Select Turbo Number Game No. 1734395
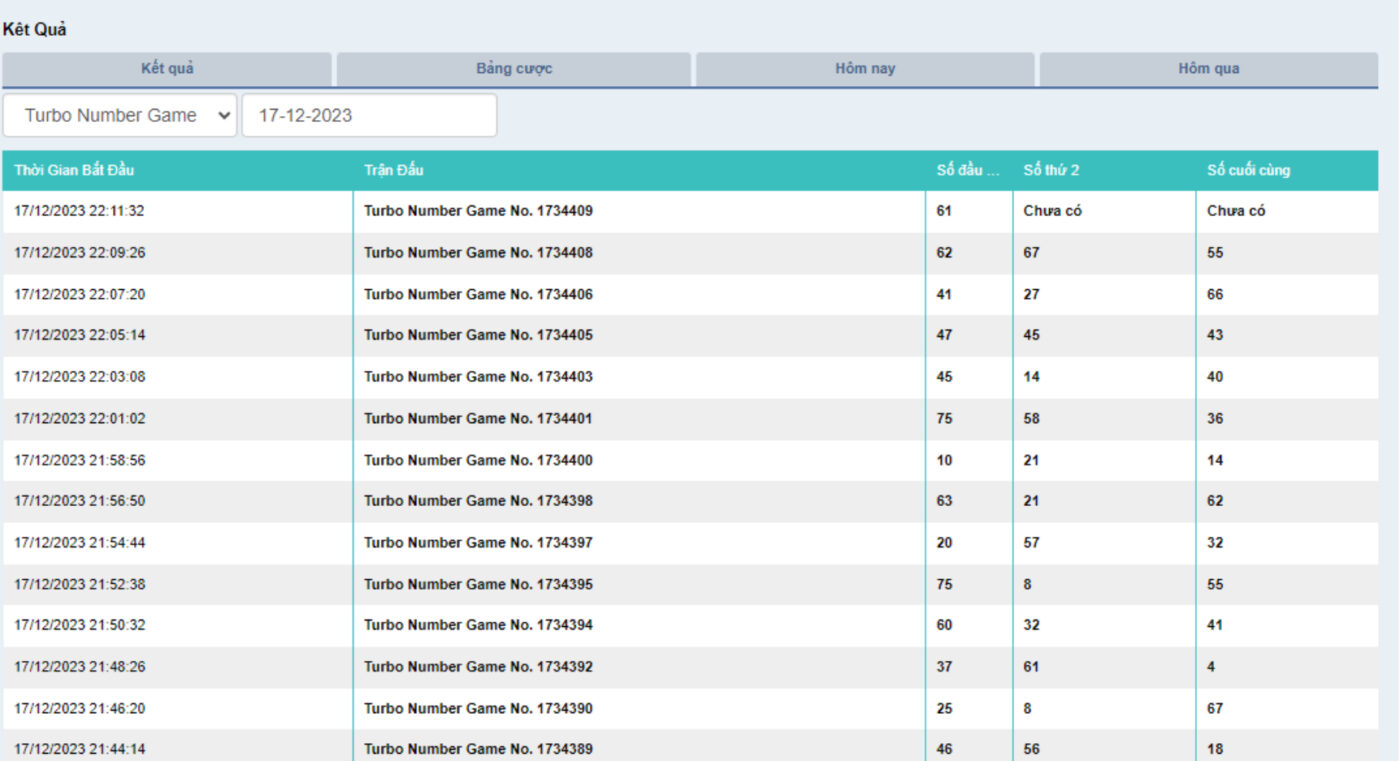This screenshot has height=761, width=1400. tap(478, 584)
